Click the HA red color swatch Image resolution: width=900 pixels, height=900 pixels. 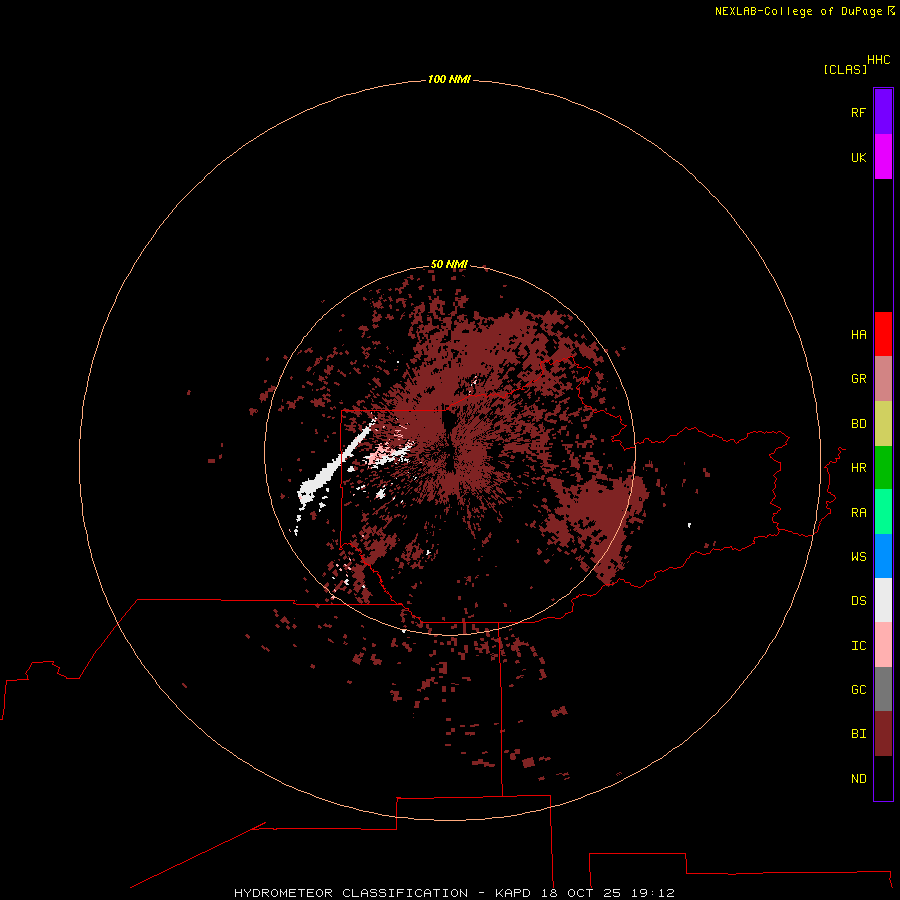(x=883, y=334)
